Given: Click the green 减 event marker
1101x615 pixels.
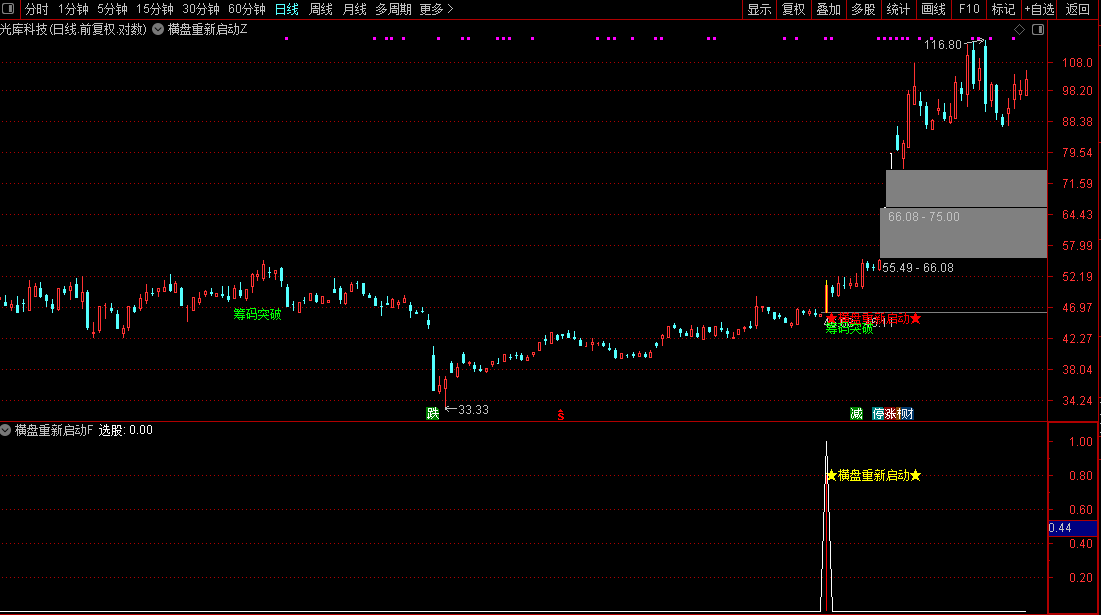Looking at the screenshot, I should 856,414.
